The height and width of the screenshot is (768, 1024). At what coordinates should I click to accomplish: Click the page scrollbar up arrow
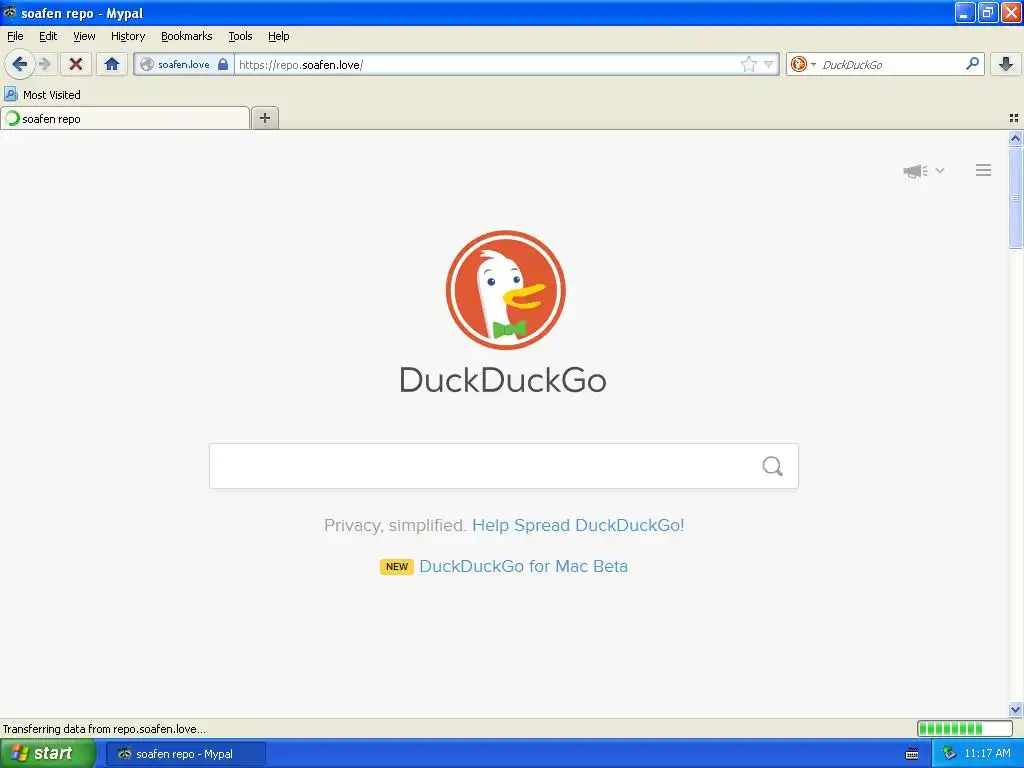pyautogui.click(x=1015, y=138)
